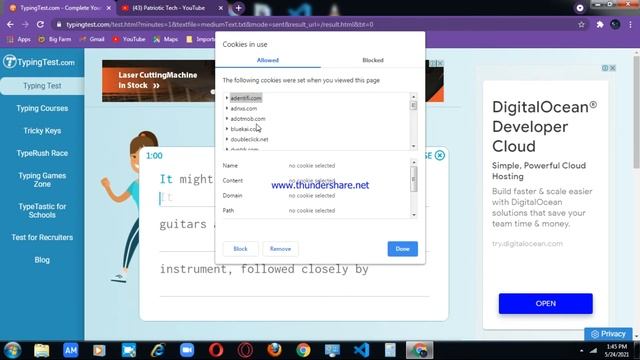
Task: Click the page vertical scrollbar thumb
Action: click(x=636, y=112)
